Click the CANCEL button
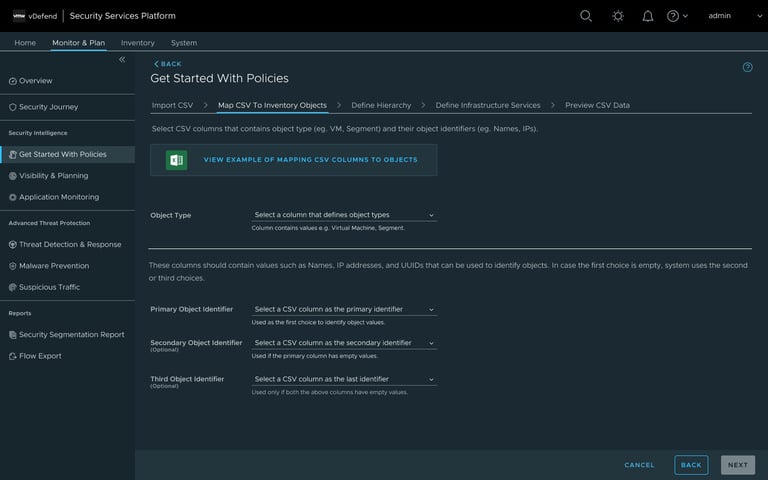This screenshot has width=768, height=480. click(639, 465)
